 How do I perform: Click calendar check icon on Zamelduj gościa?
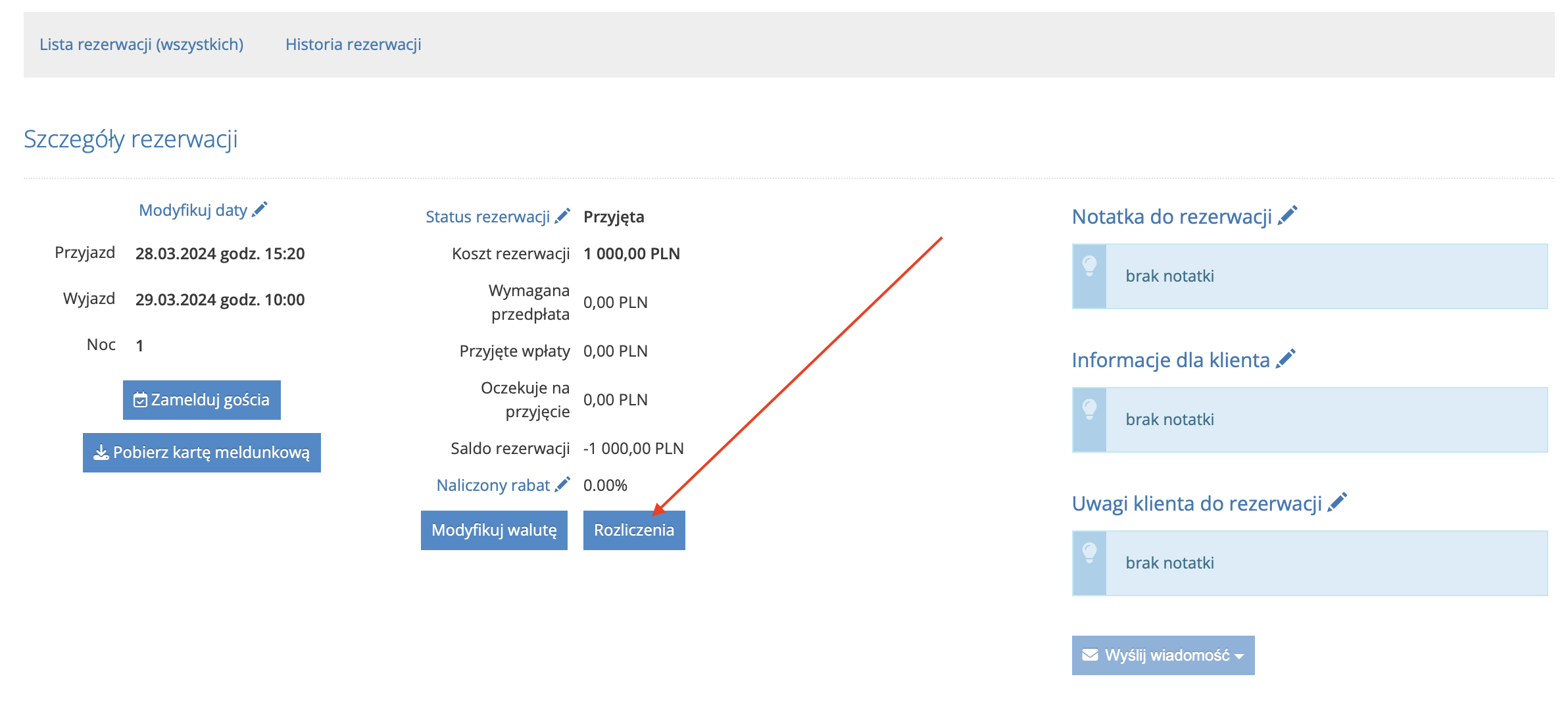point(140,399)
